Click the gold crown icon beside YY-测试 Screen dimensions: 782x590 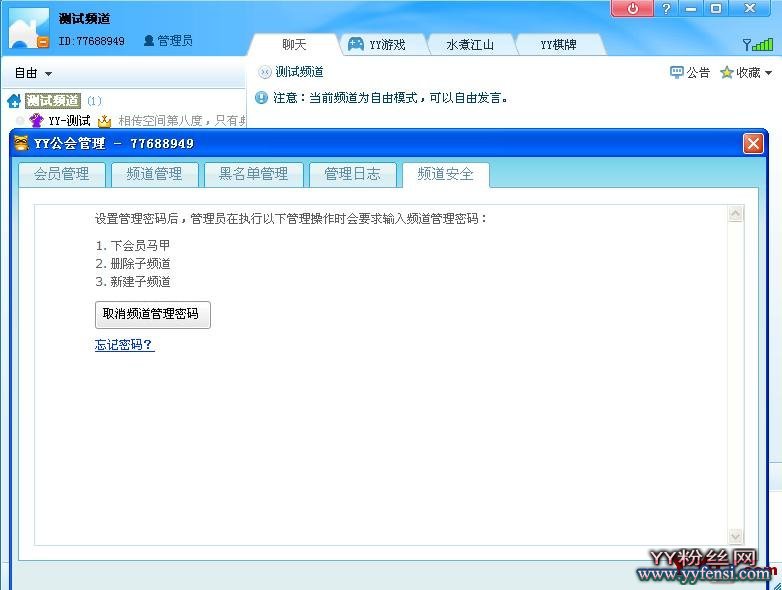tap(104, 121)
